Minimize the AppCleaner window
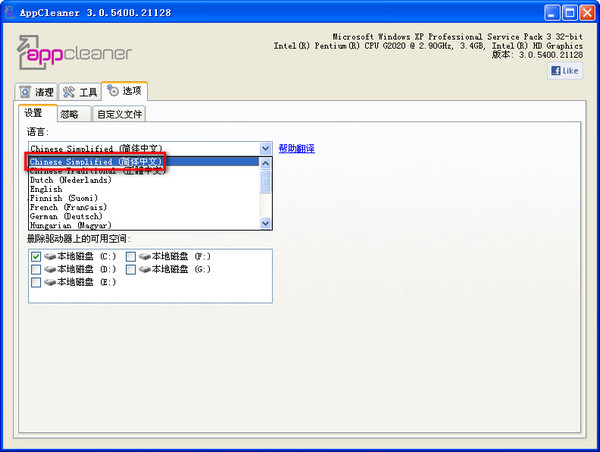 552,13
